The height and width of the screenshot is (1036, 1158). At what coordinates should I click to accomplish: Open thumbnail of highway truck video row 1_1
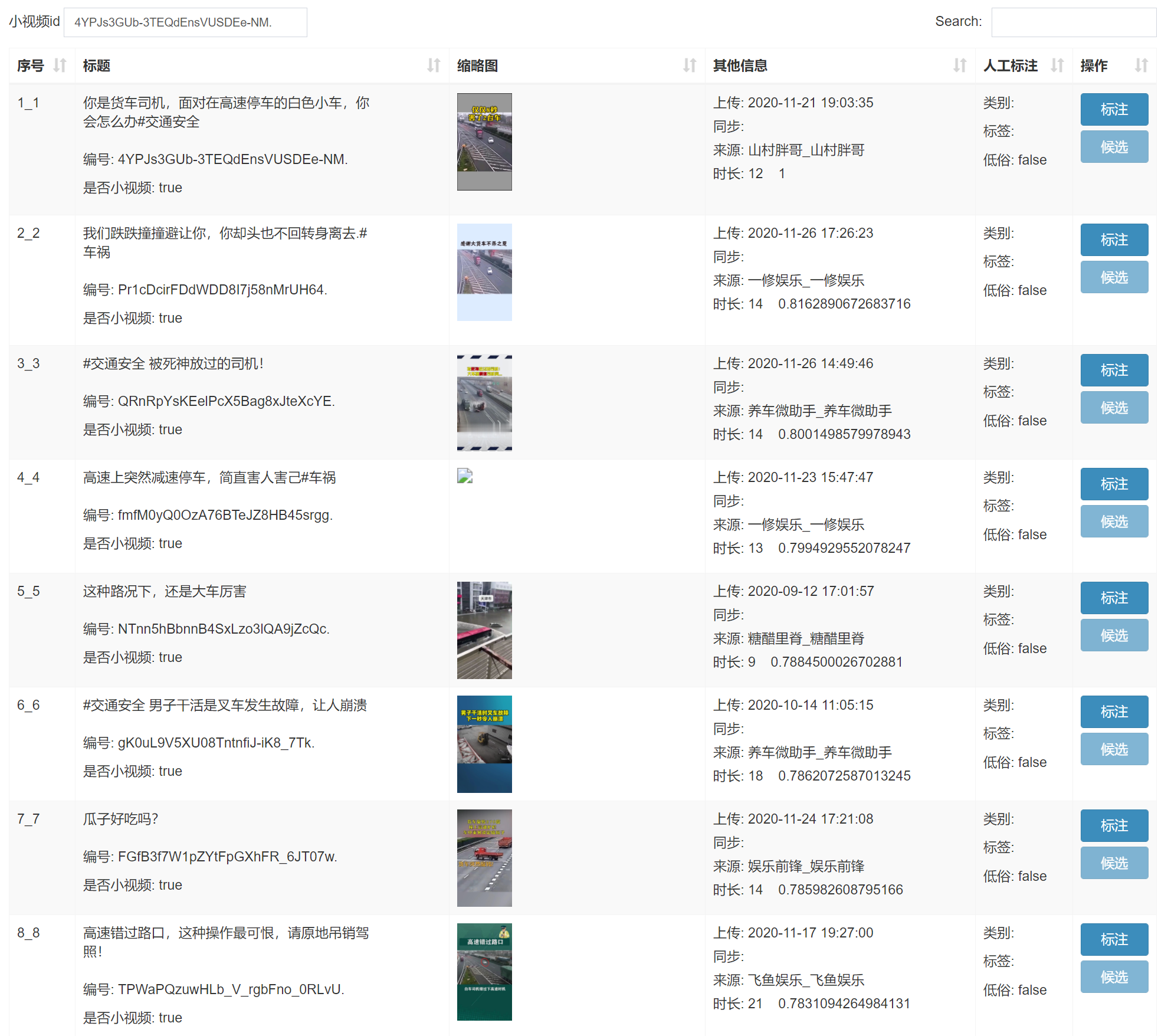tap(484, 142)
